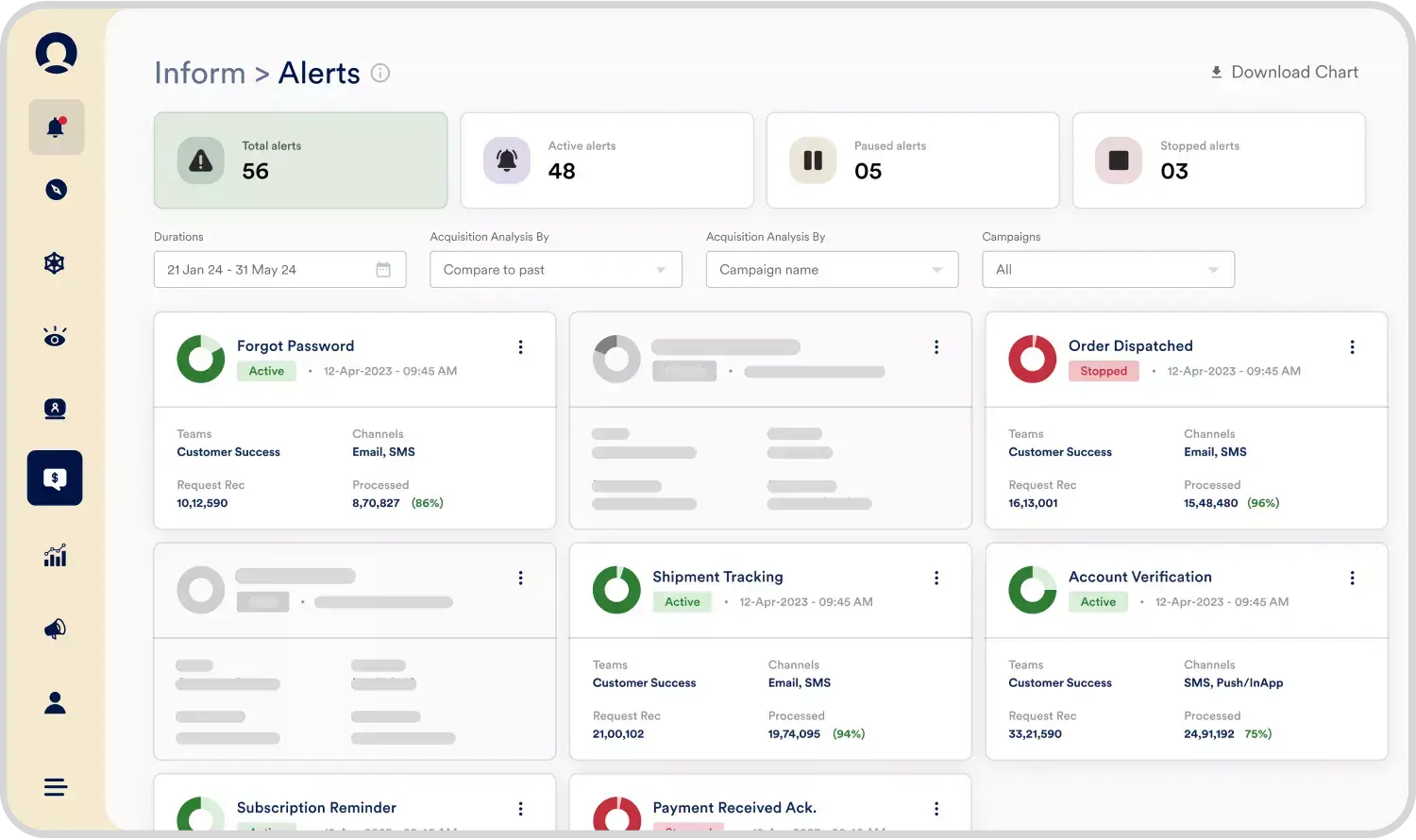Click the eye monitoring icon in sidebar
The height and width of the screenshot is (840, 1416).
(x=55, y=336)
